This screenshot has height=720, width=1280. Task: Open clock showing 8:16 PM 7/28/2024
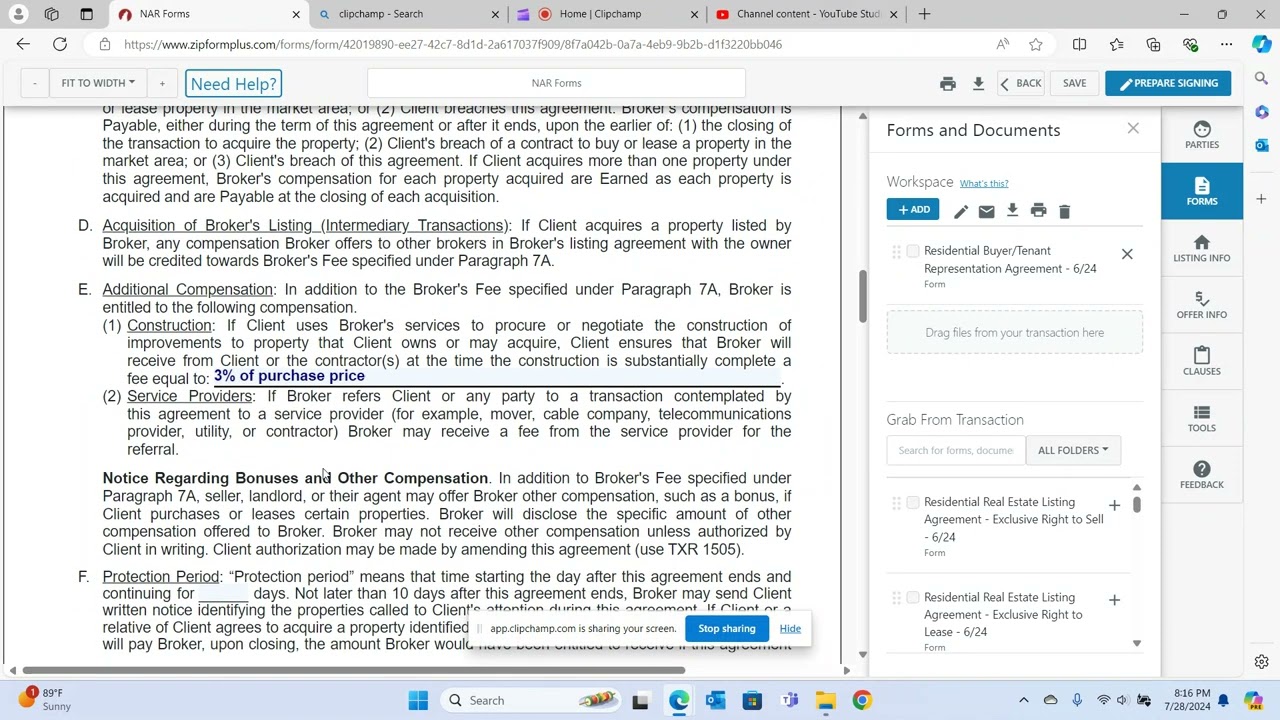1192,700
